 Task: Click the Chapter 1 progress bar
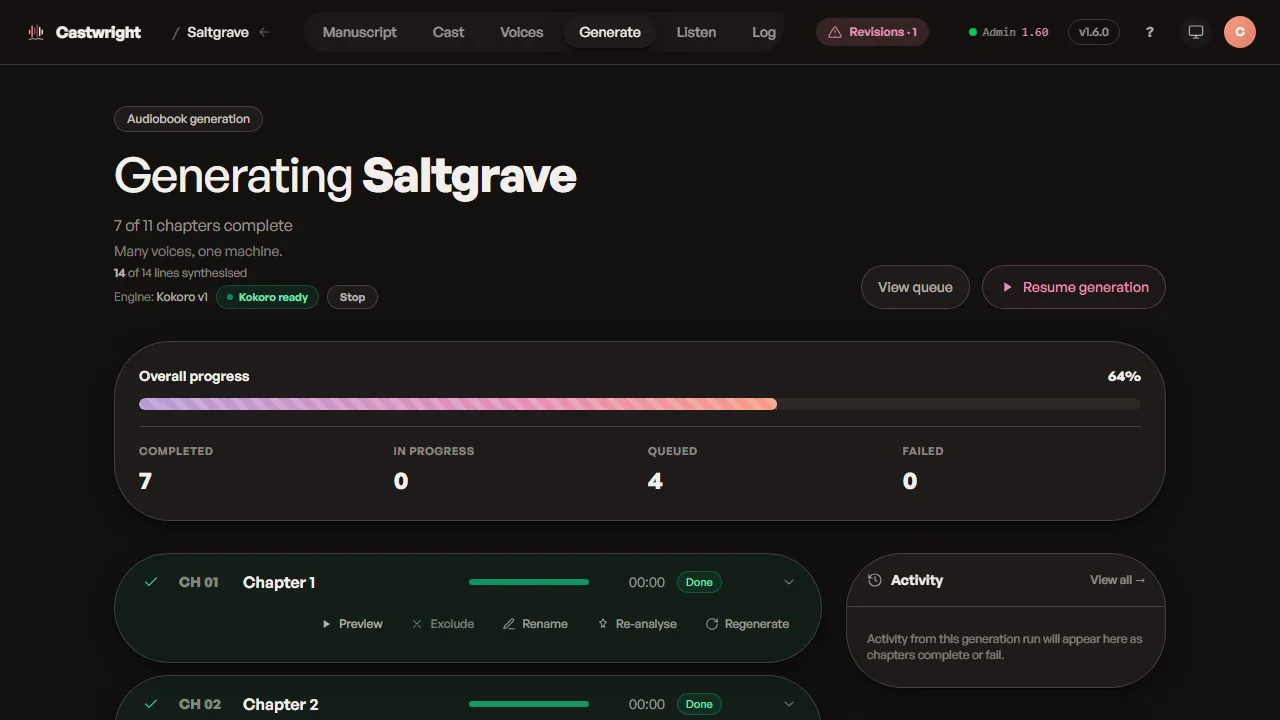coord(529,582)
